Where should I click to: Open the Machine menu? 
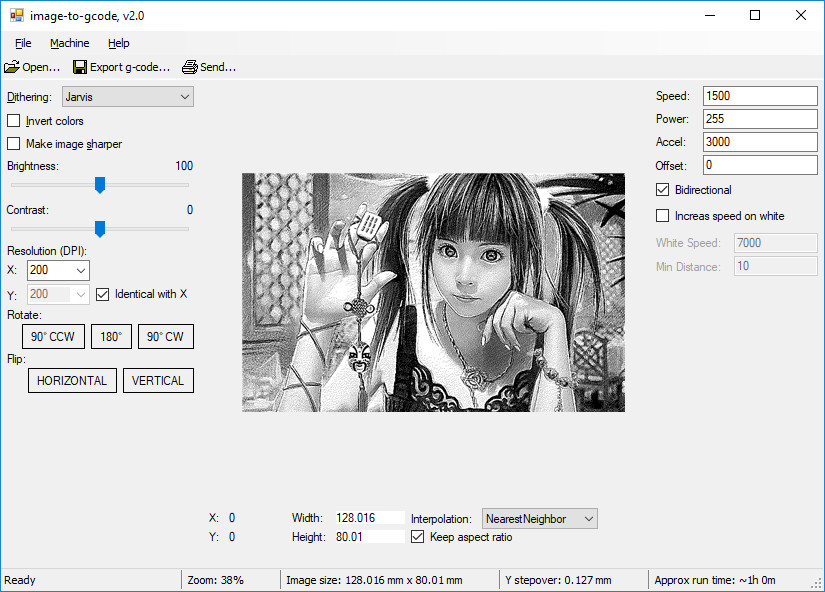(x=69, y=43)
